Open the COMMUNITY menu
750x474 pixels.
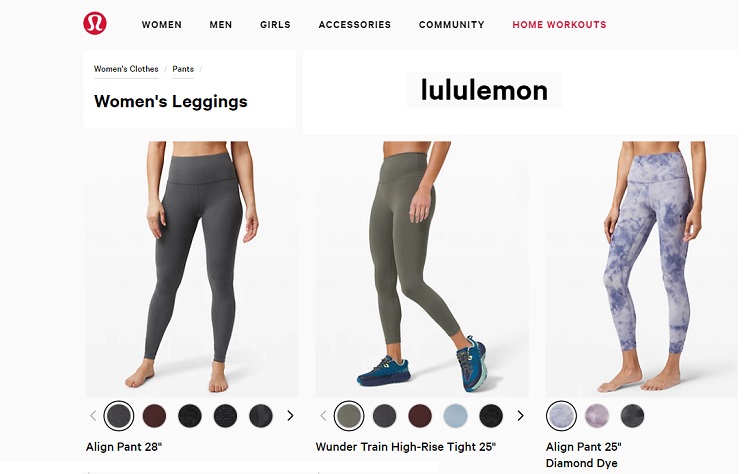pos(452,24)
